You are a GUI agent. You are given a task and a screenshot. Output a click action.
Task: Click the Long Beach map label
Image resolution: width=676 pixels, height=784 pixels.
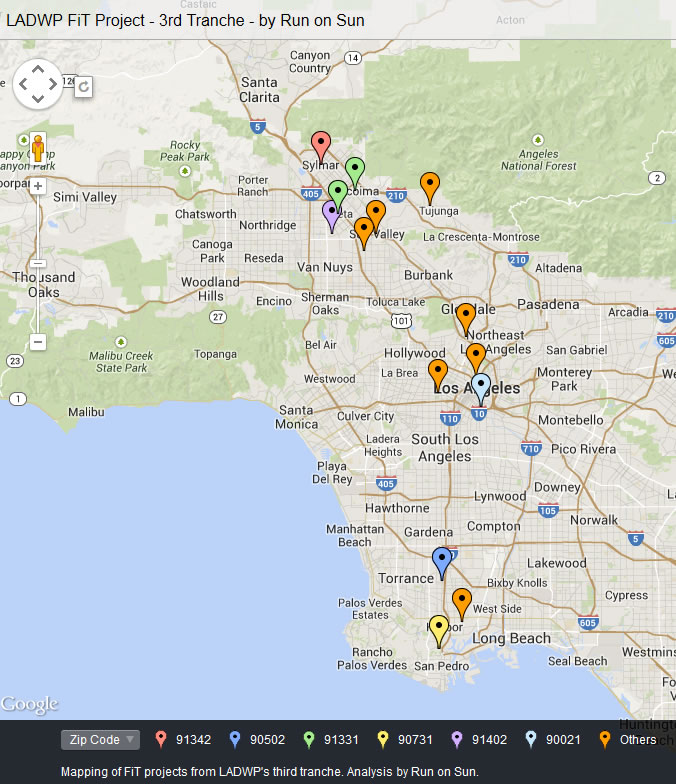(512, 638)
